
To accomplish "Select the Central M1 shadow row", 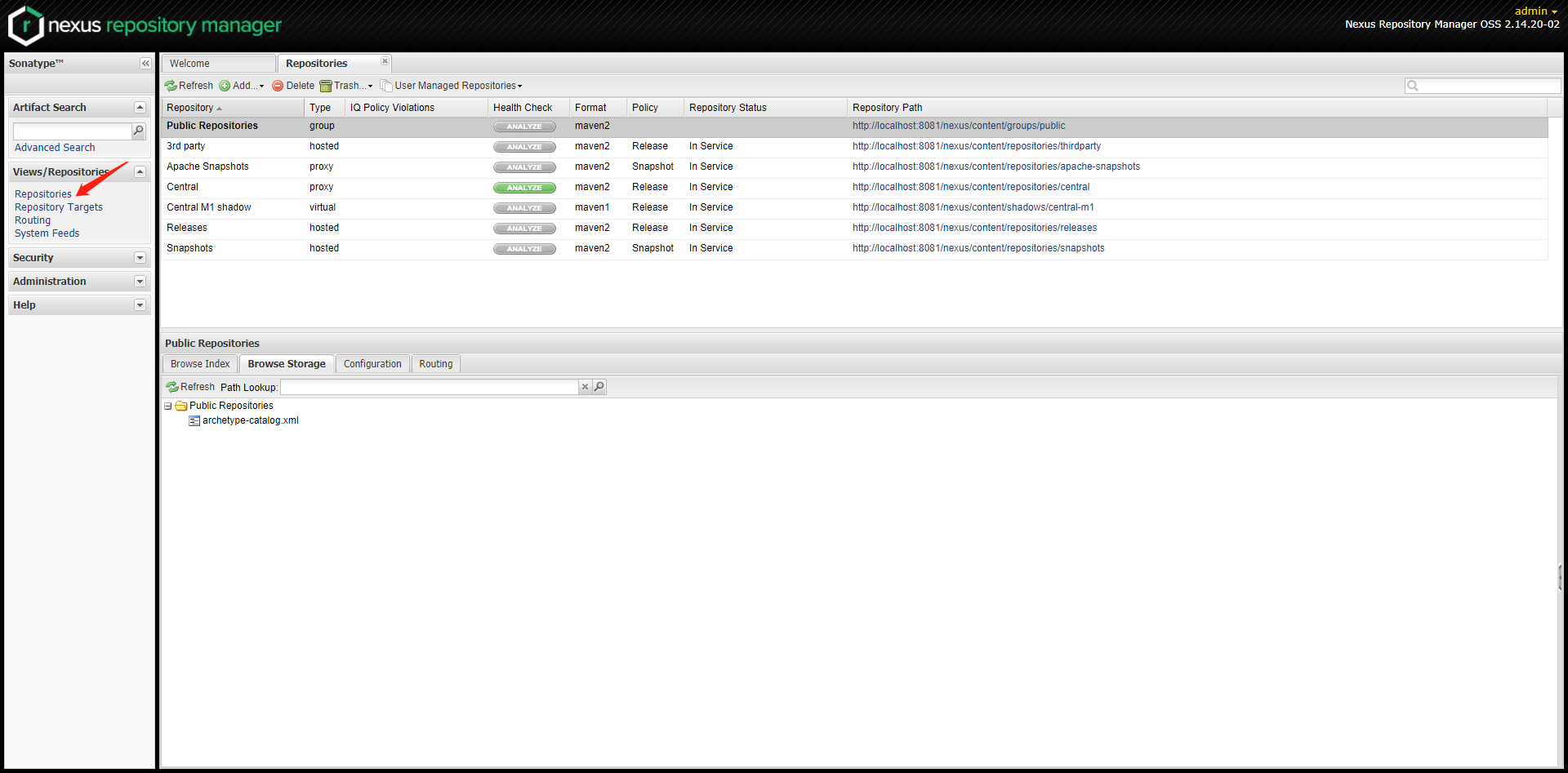I will pyautogui.click(x=854, y=208).
